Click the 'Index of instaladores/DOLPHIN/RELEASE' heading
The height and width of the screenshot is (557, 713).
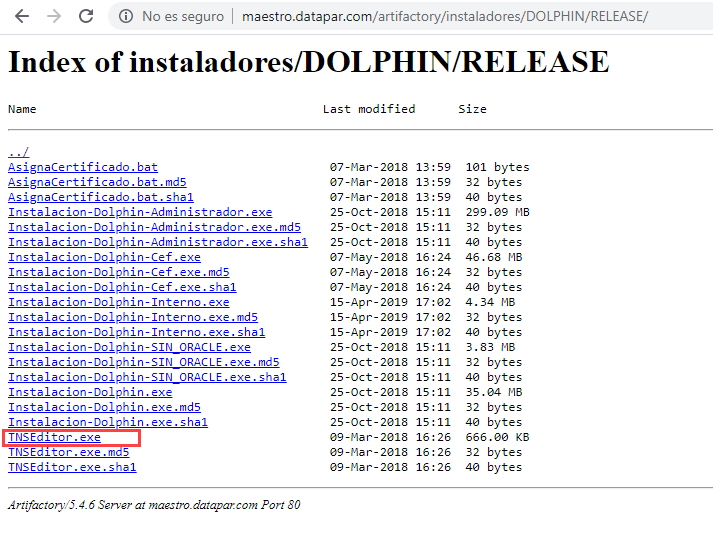click(x=309, y=62)
